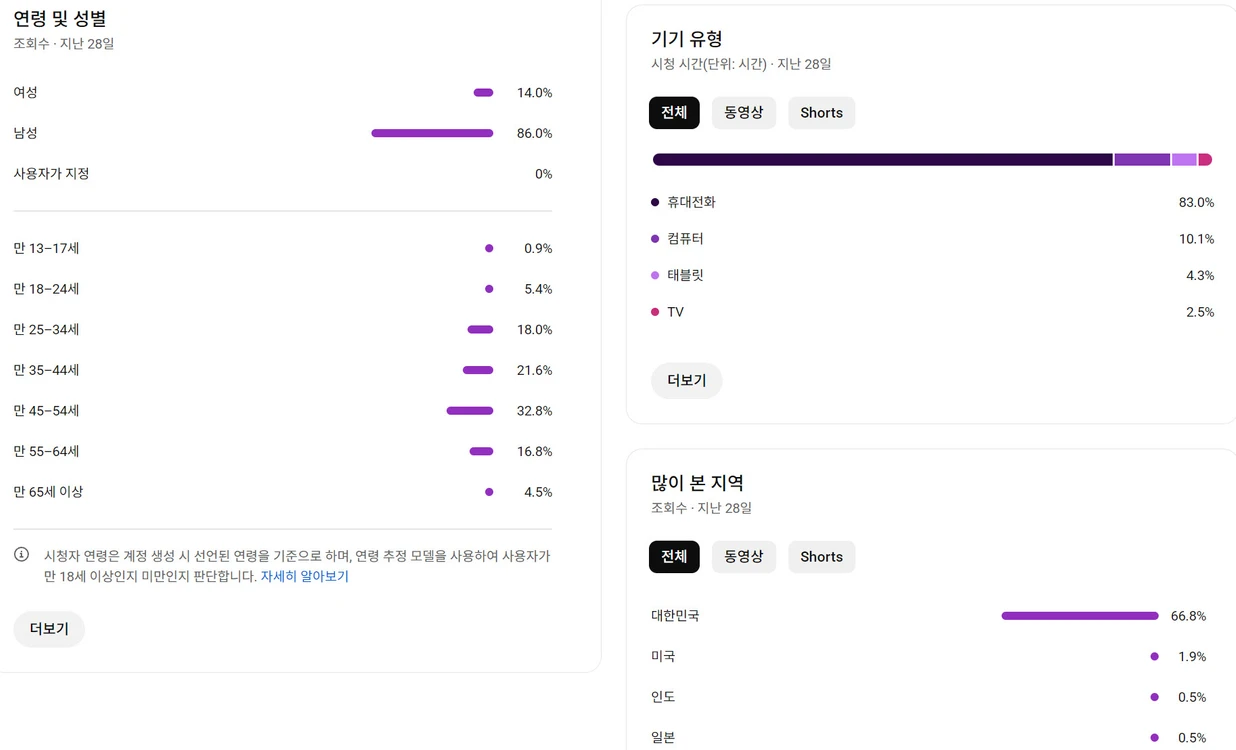Select the 동영상 tab under 많이 본 지역
The height and width of the screenshot is (750, 1236).
pyautogui.click(x=744, y=557)
